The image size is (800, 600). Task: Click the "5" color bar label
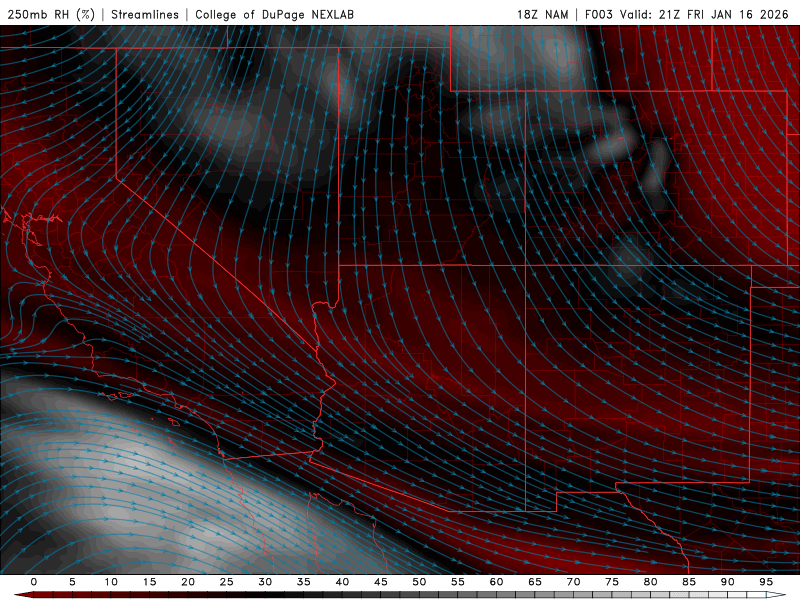tap(72, 582)
